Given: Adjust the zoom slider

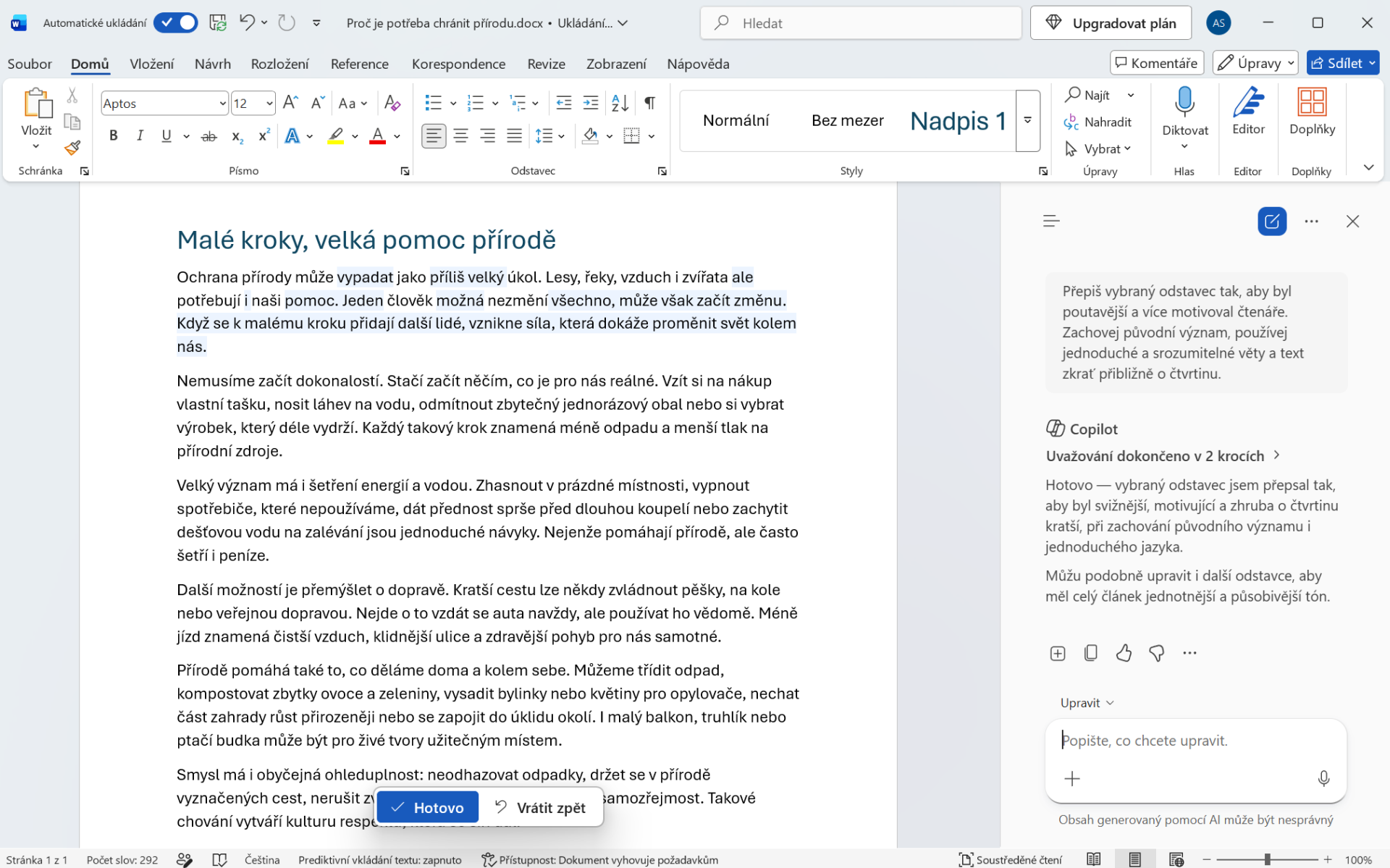Looking at the screenshot, I should (x=1267, y=859).
